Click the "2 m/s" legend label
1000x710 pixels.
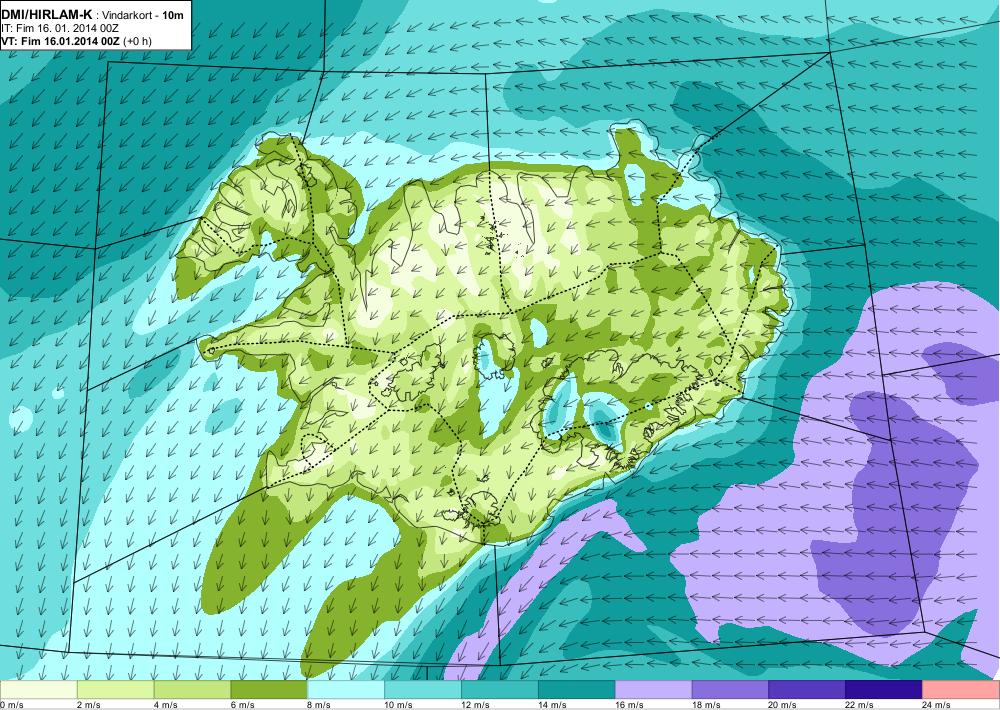(91, 705)
